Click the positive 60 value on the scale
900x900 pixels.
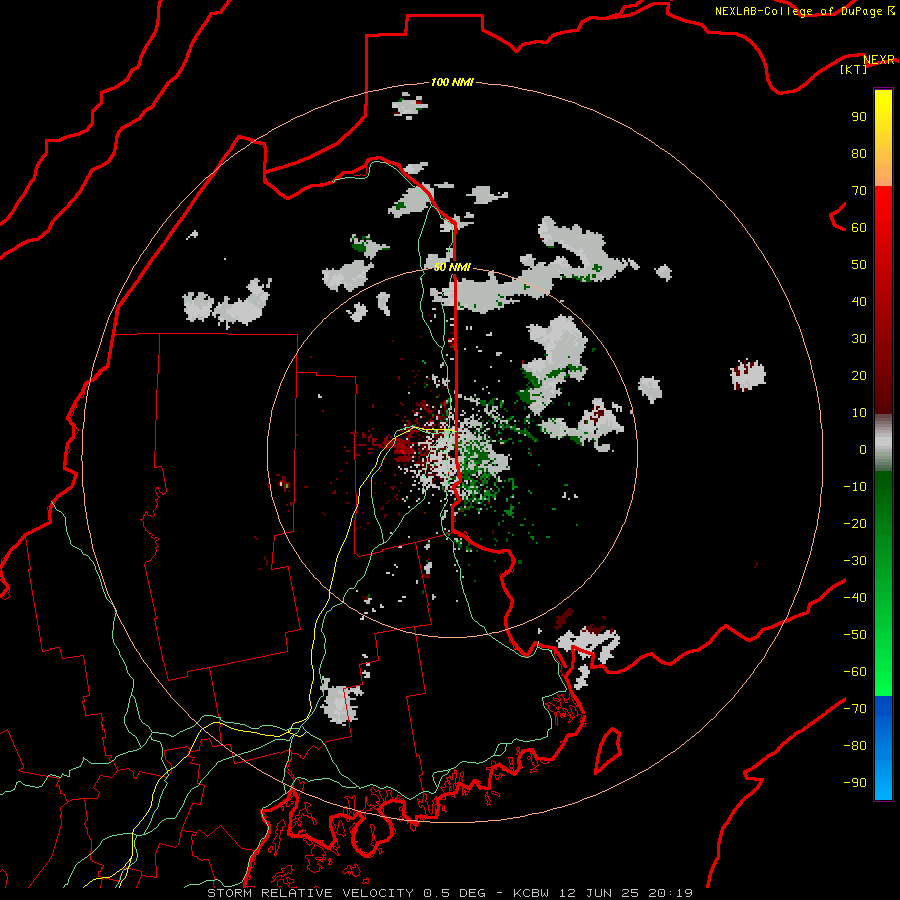pos(859,228)
